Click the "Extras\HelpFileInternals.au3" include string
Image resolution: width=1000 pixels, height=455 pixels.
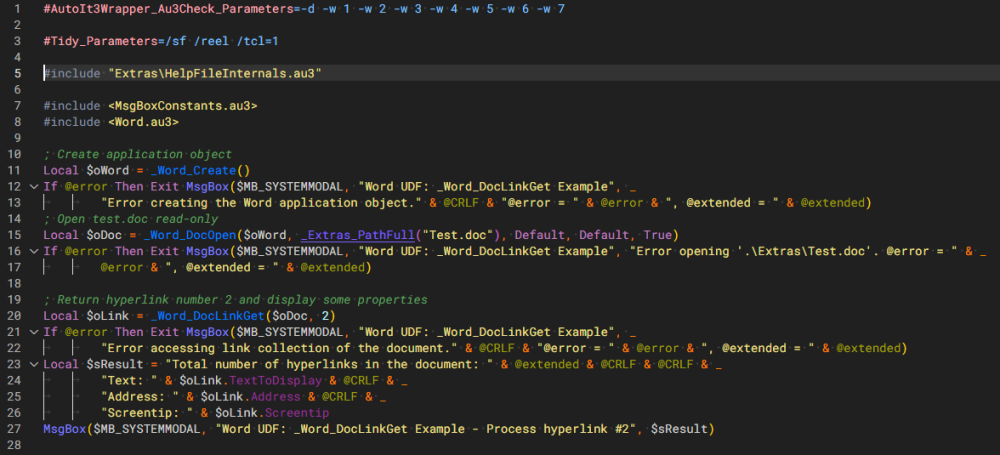(x=214, y=73)
